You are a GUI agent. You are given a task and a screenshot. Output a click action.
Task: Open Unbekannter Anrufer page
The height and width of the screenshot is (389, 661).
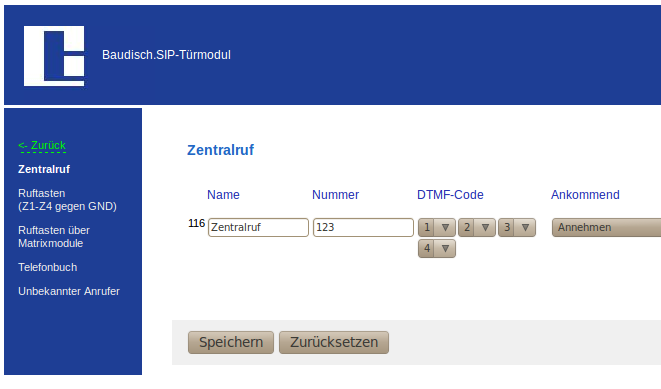pyautogui.click(x=69, y=291)
